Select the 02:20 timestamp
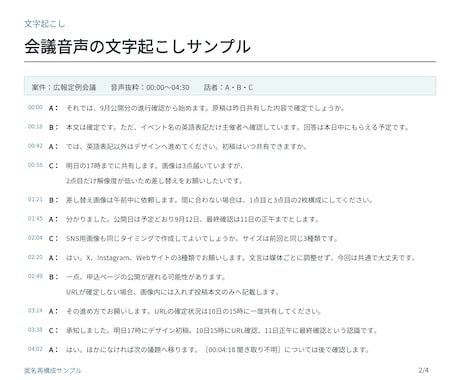460x380 pixels. [35, 257]
